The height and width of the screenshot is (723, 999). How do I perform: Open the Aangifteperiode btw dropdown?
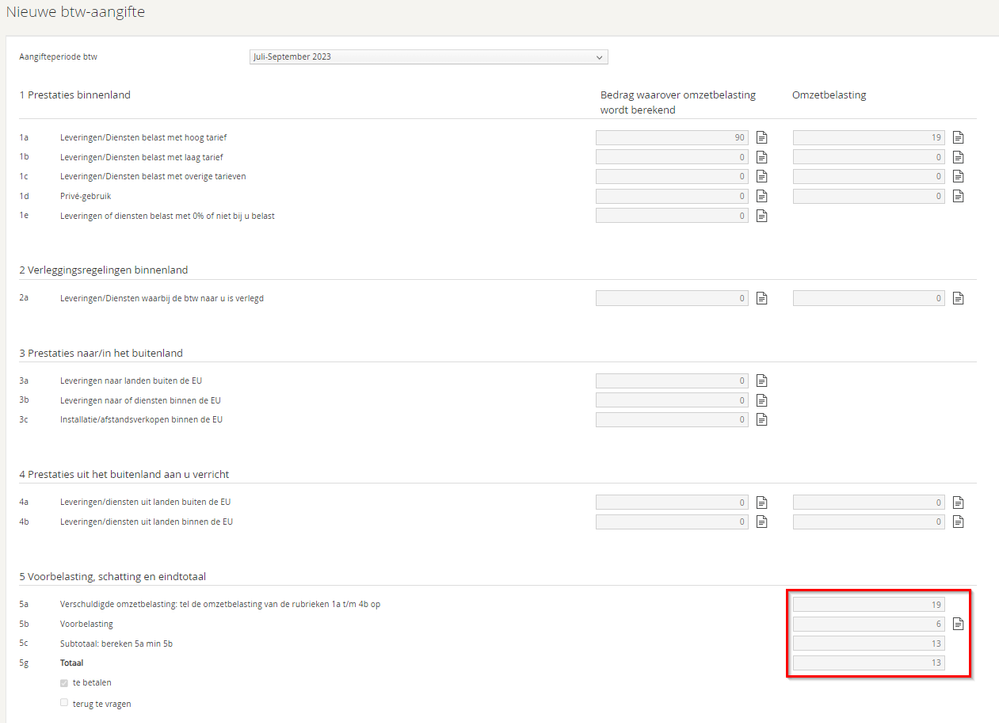(x=429, y=57)
